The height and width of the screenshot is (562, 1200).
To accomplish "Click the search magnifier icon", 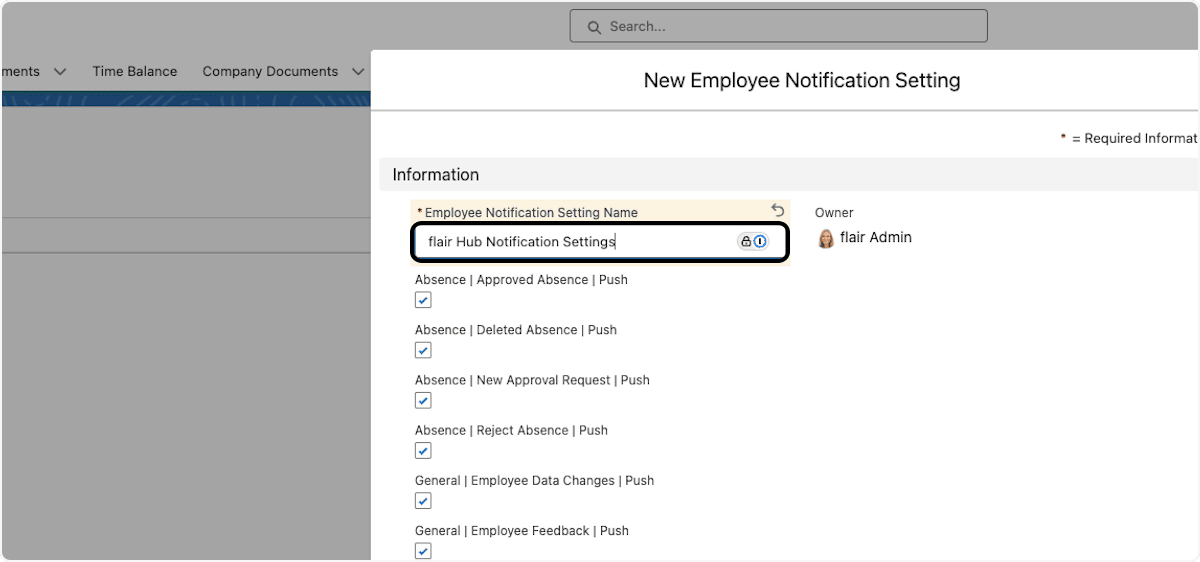I will coord(594,27).
